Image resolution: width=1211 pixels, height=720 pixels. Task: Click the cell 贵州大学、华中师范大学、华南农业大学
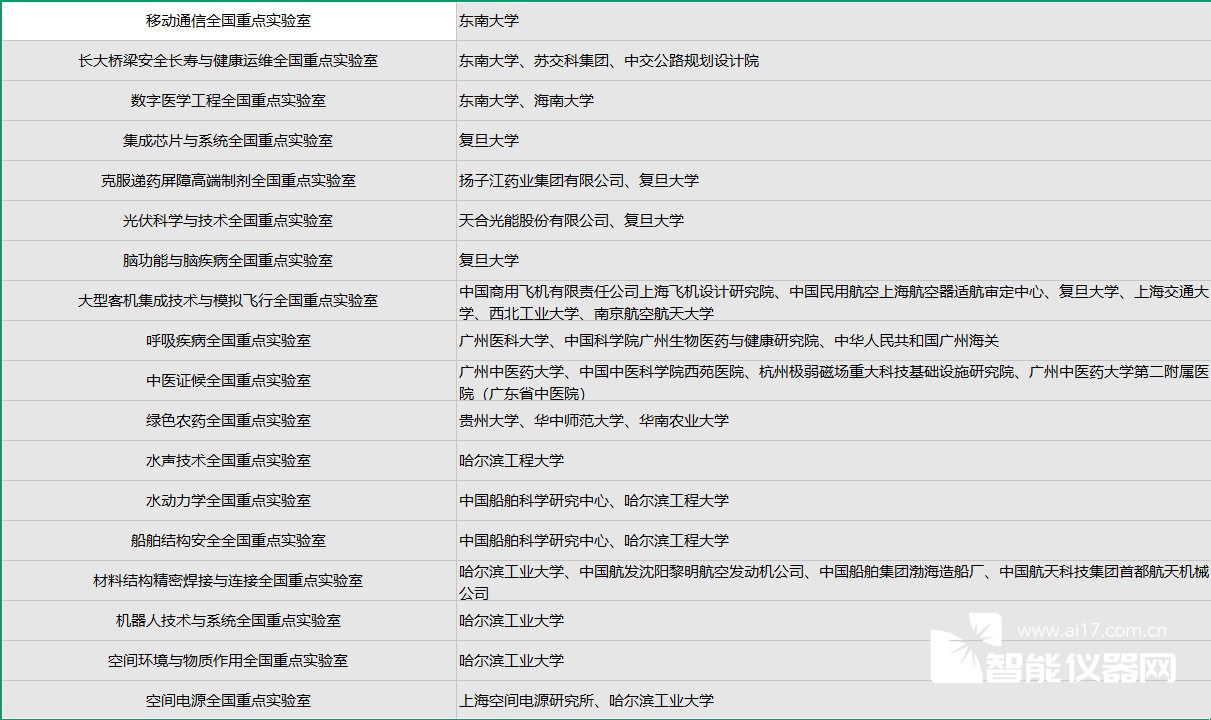point(833,421)
